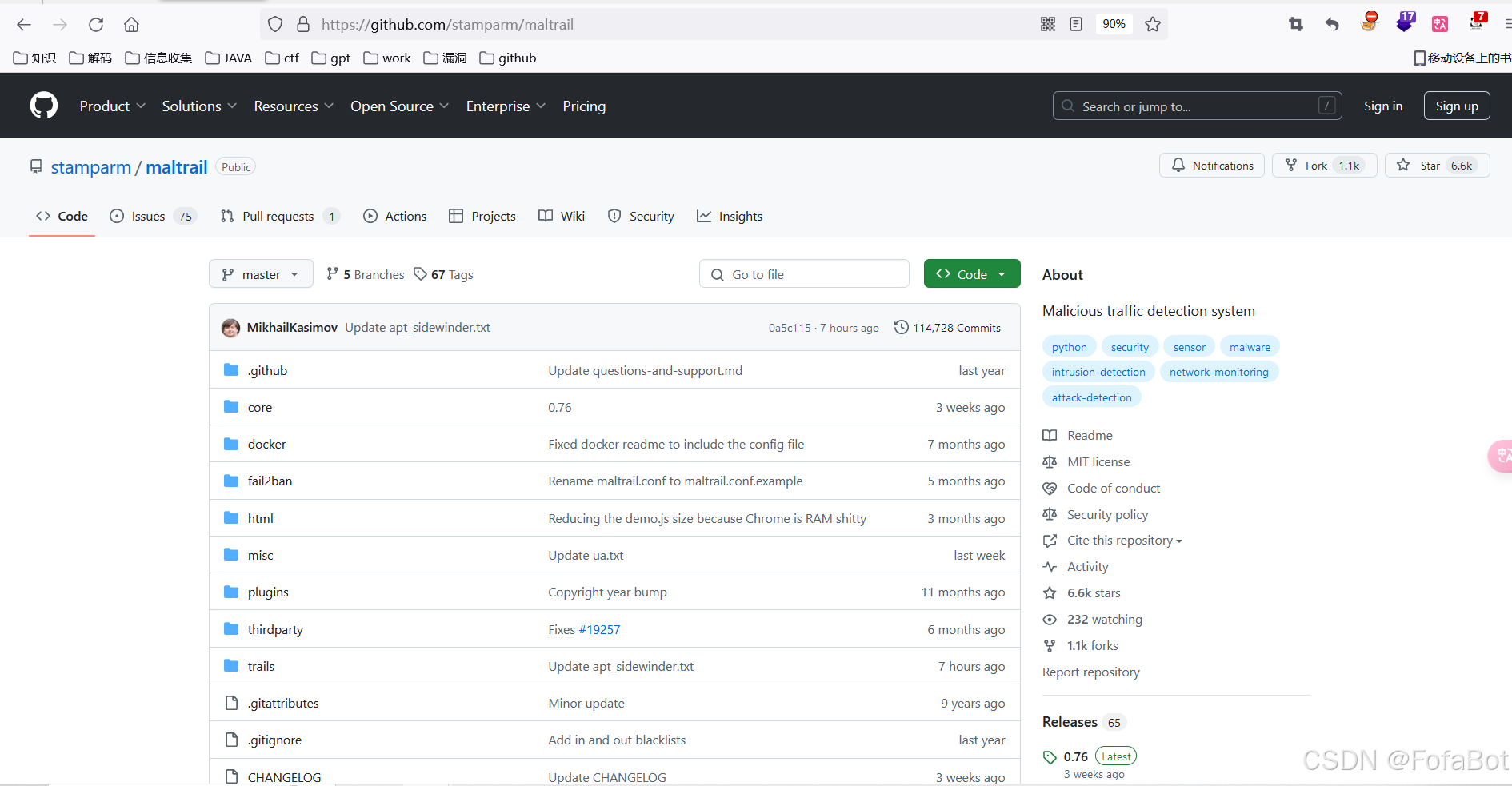Fork the repository

[x=1324, y=166]
